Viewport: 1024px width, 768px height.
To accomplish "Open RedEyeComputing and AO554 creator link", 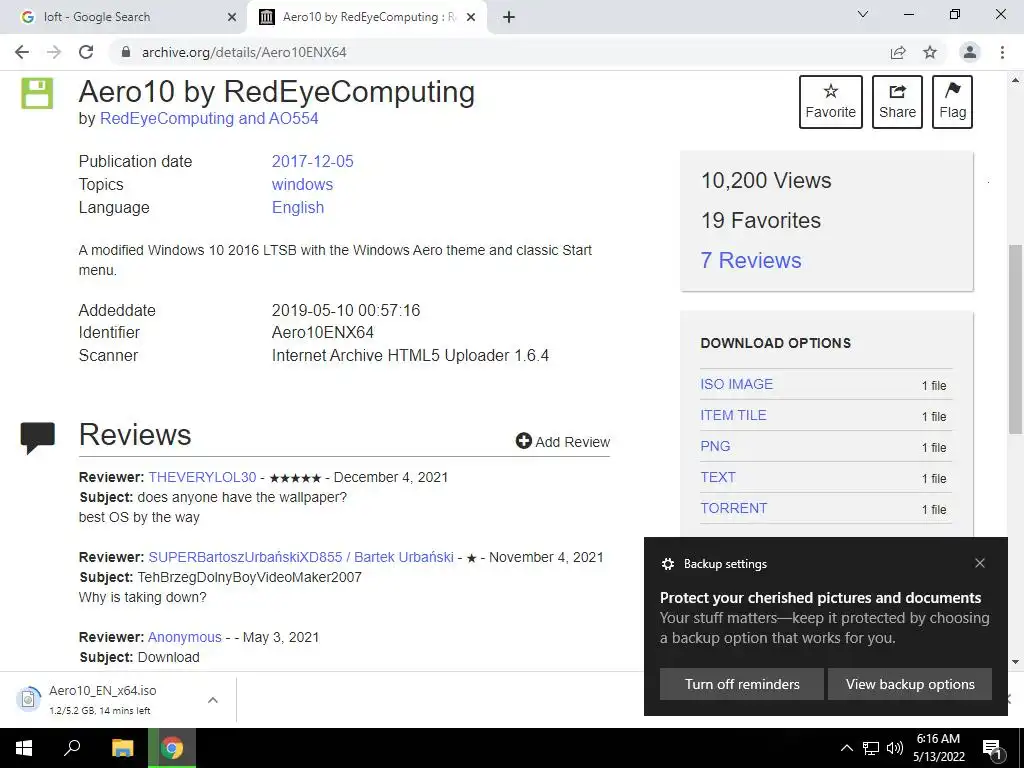I will [208, 118].
